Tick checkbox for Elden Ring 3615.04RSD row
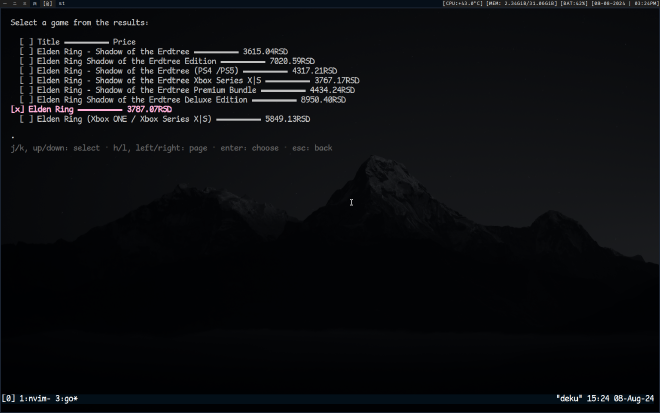The height and width of the screenshot is (413, 660). (26, 52)
